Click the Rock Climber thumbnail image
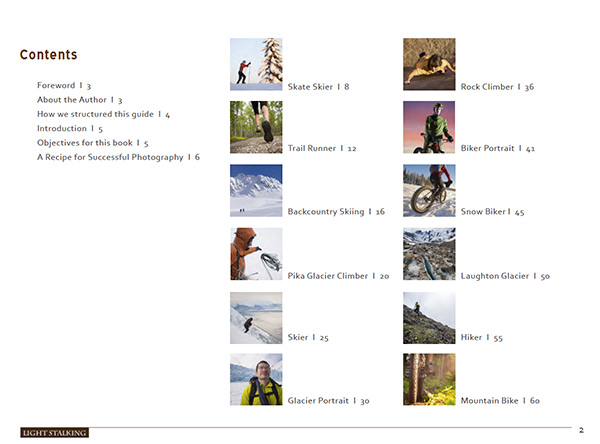600x444 pixels. [x=429, y=64]
